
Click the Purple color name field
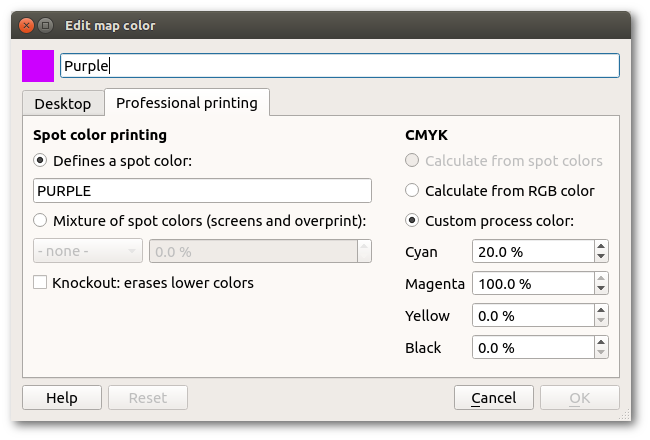(339, 66)
